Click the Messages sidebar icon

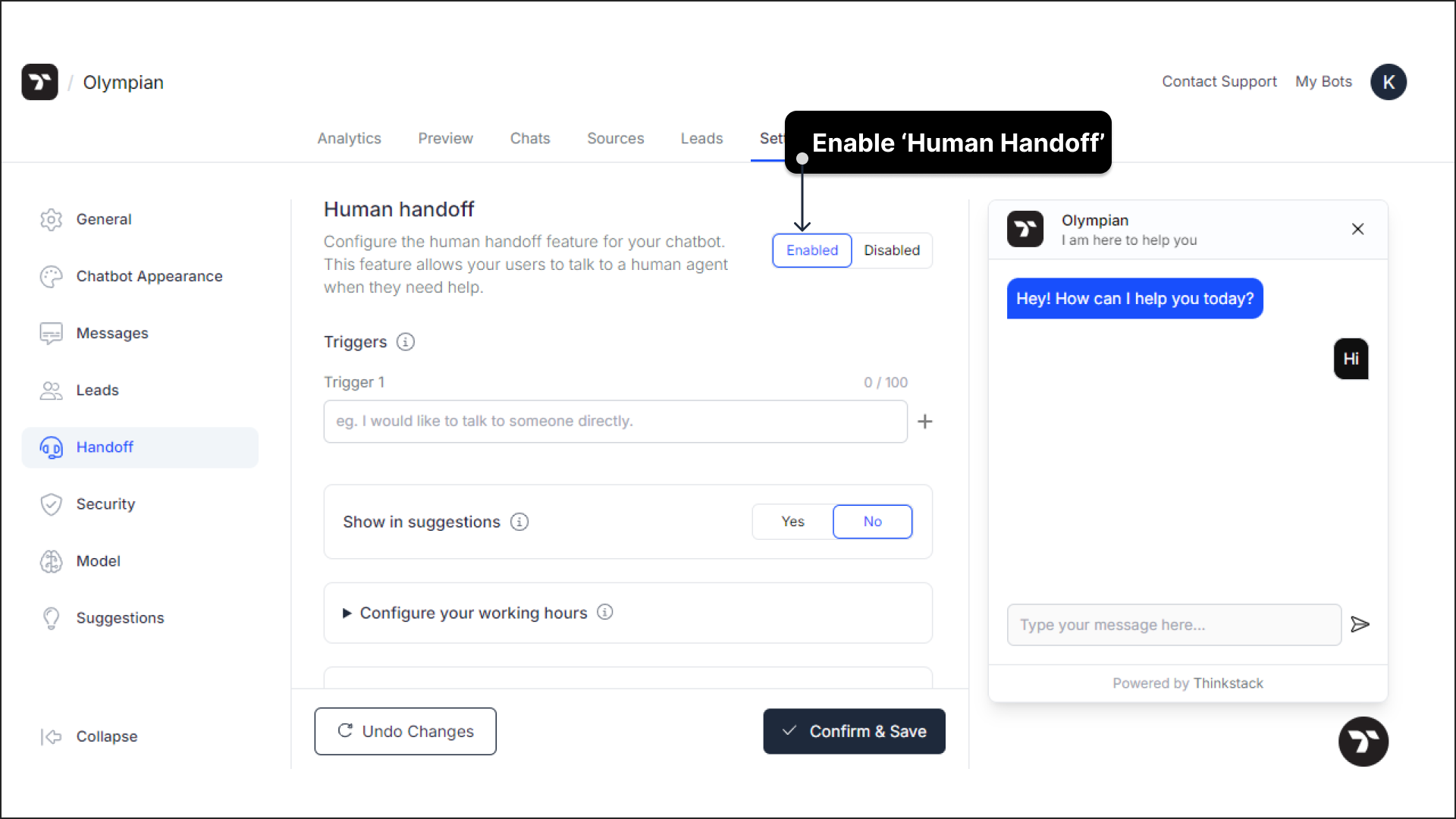coord(51,333)
